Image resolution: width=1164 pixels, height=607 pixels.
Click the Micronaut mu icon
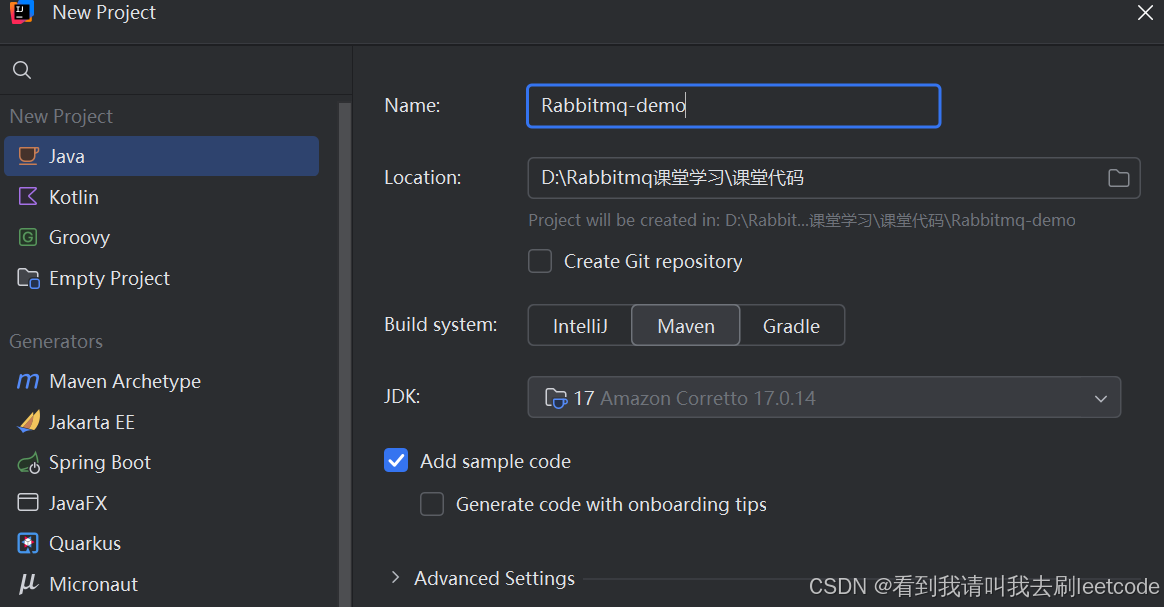[x=28, y=584]
